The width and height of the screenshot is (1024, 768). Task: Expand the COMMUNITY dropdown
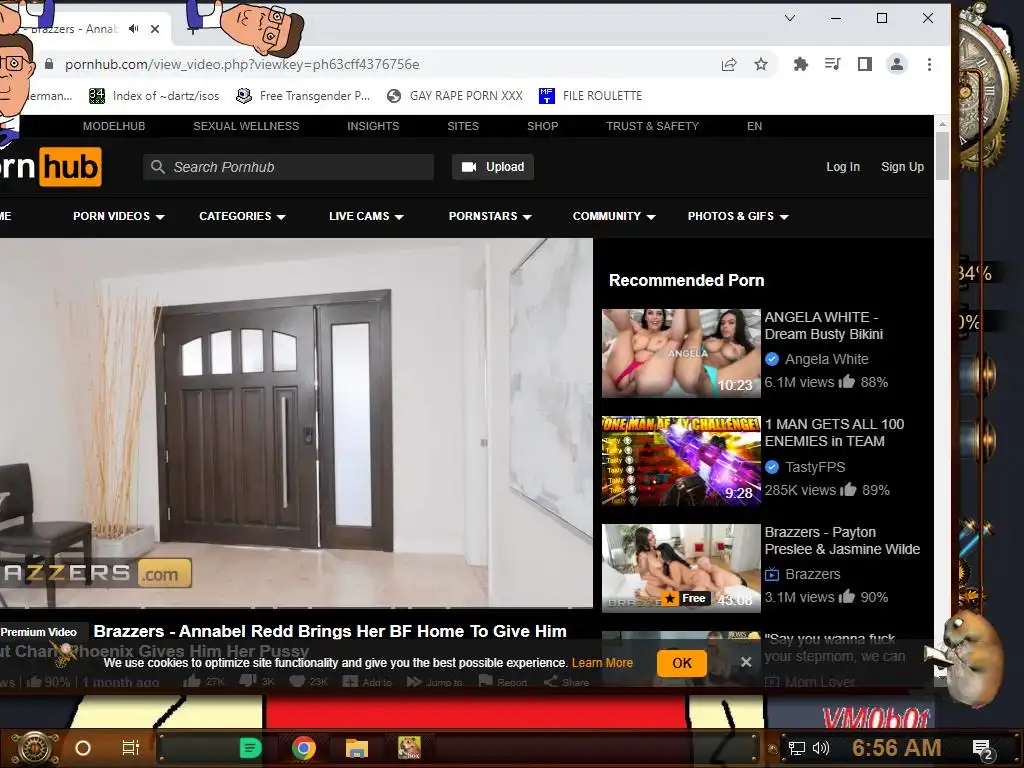[614, 216]
